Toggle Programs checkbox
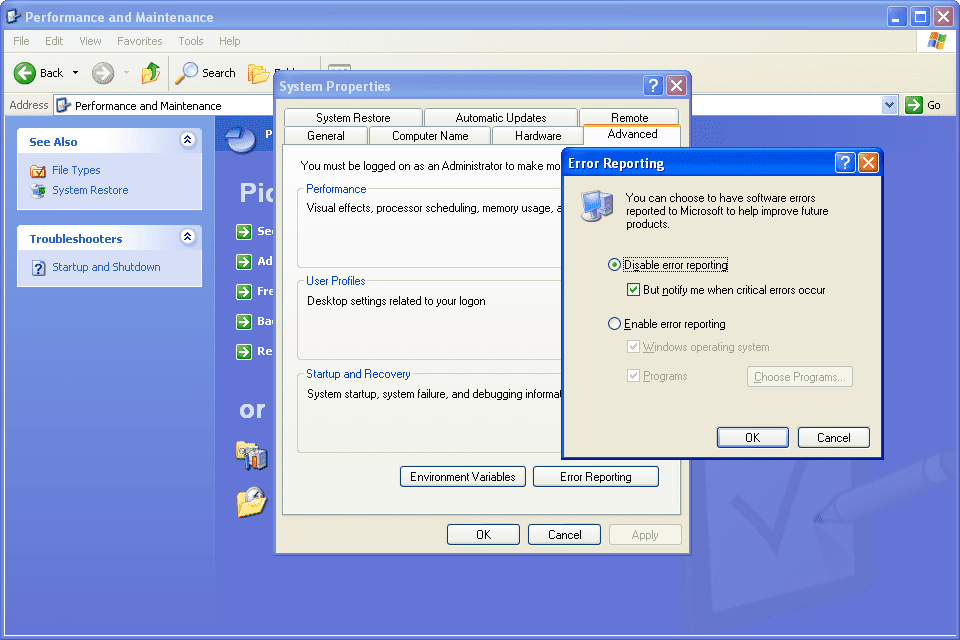This screenshot has height=640, width=960. coord(633,375)
